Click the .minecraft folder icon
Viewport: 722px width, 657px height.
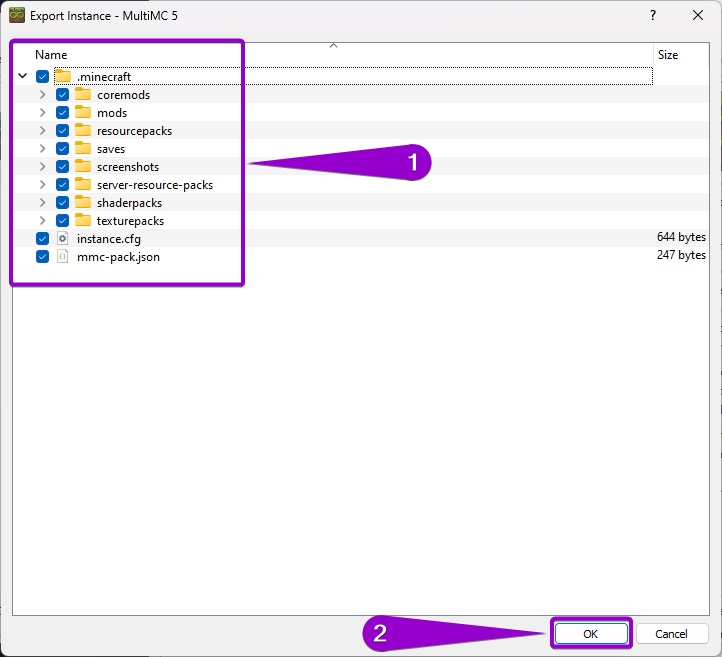tap(63, 76)
